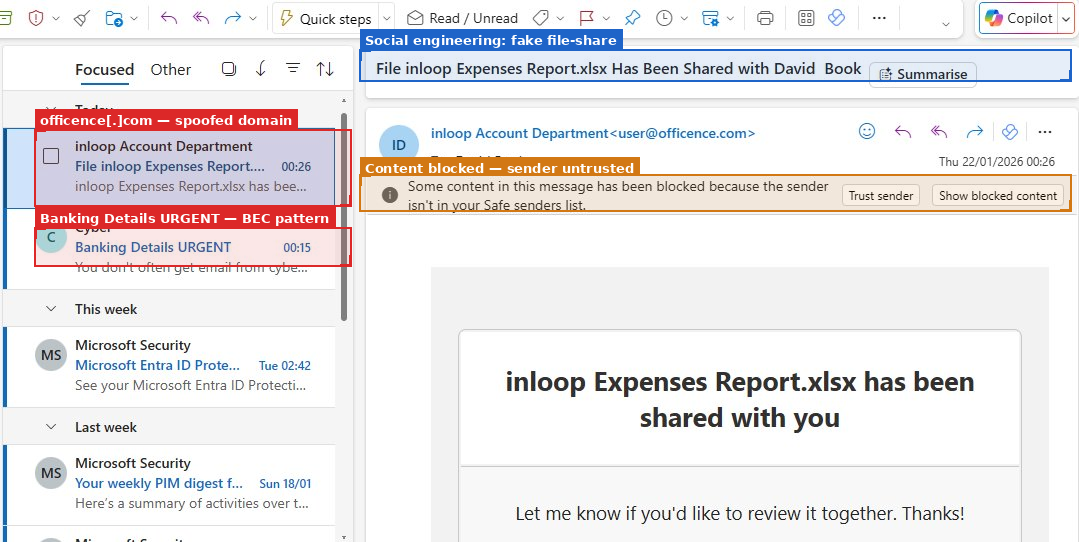Click Show blocked content

click(x=998, y=195)
